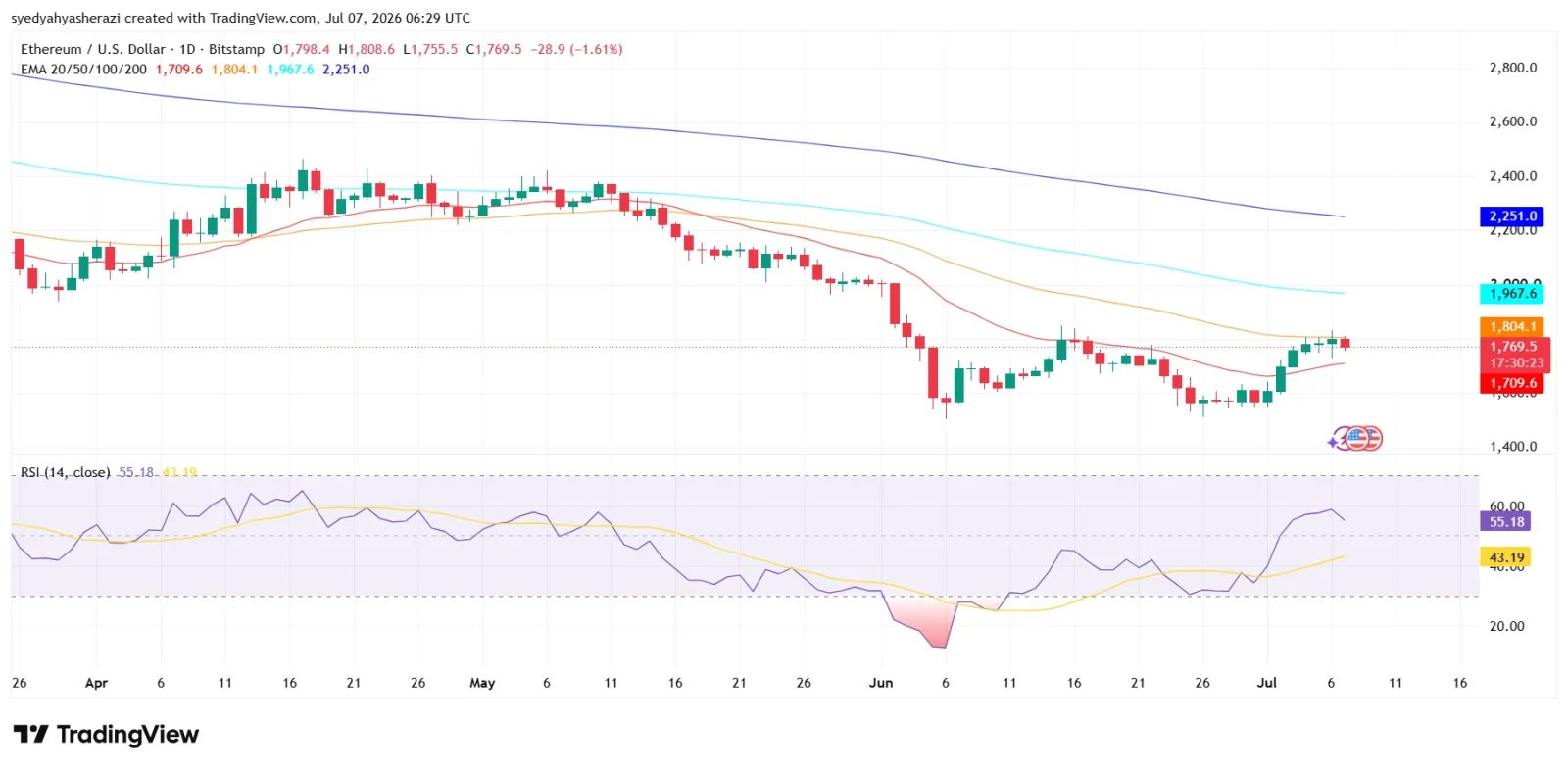
Task: Click the red 1,709.6 value in EMA legend
Action: click(179, 70)
